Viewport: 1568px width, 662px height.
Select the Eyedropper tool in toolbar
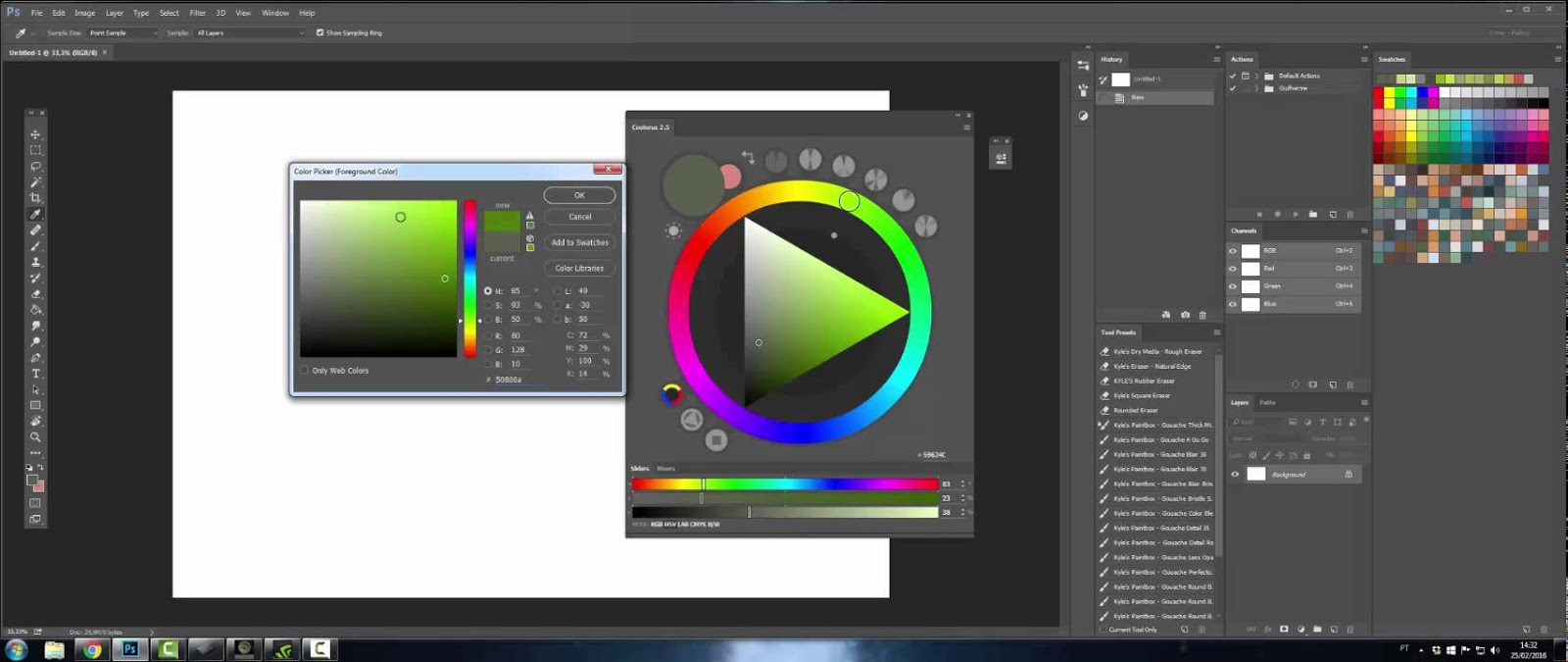click(x=35, y=214)
